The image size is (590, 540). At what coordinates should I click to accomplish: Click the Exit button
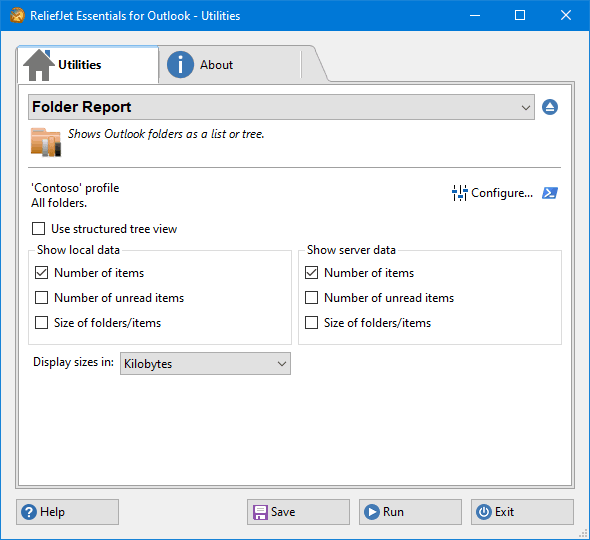coord(522,512)
